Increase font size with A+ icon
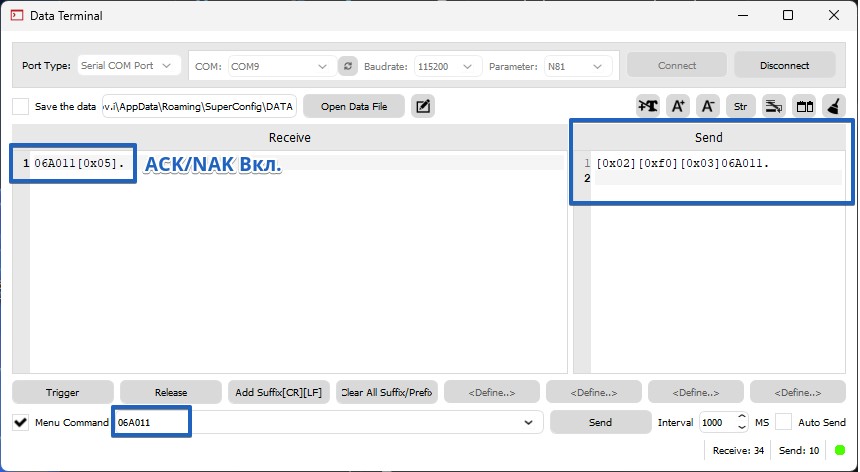This screenshot has height=472, width=860. coord(678,106)
